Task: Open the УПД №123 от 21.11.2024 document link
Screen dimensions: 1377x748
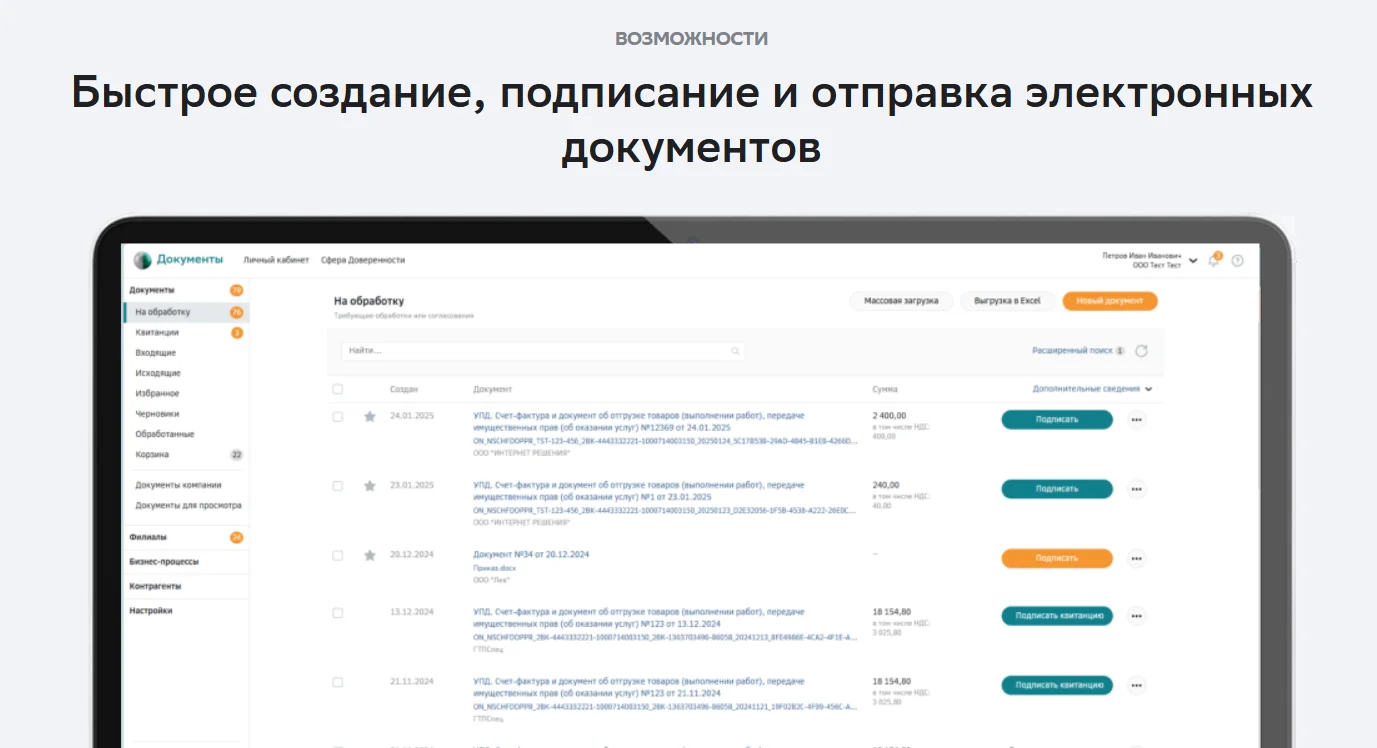Action: 639,687
